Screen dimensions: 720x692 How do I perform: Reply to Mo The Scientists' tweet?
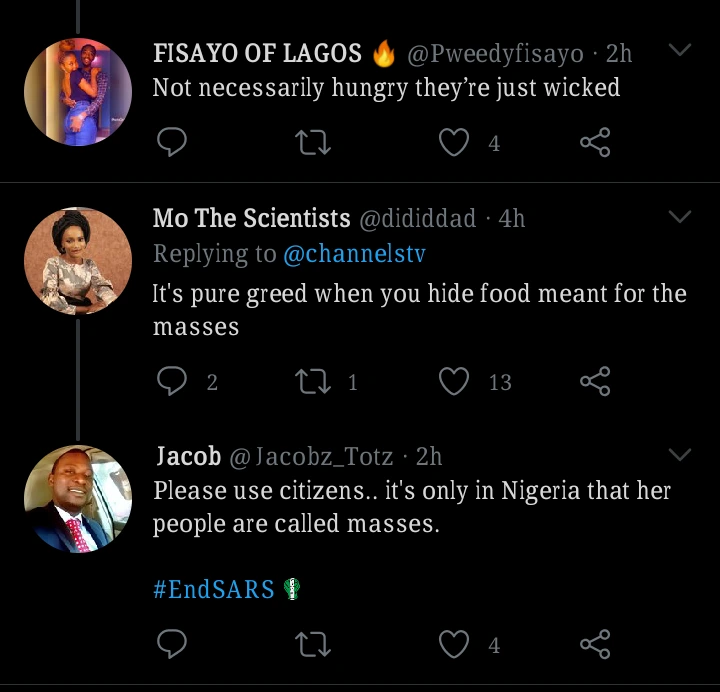172,381
